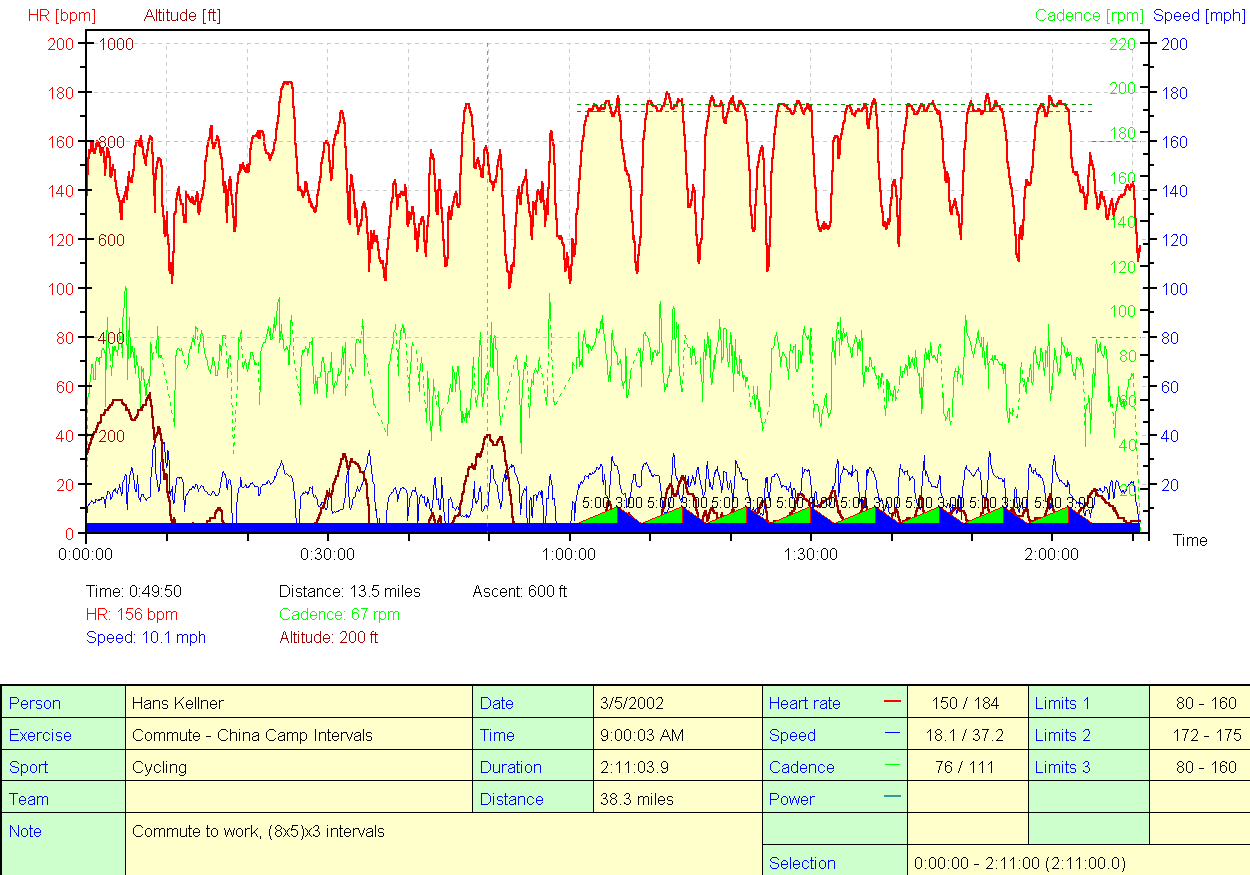
Task: Click the red Heart rate line swatch
Action: (893, 702)
